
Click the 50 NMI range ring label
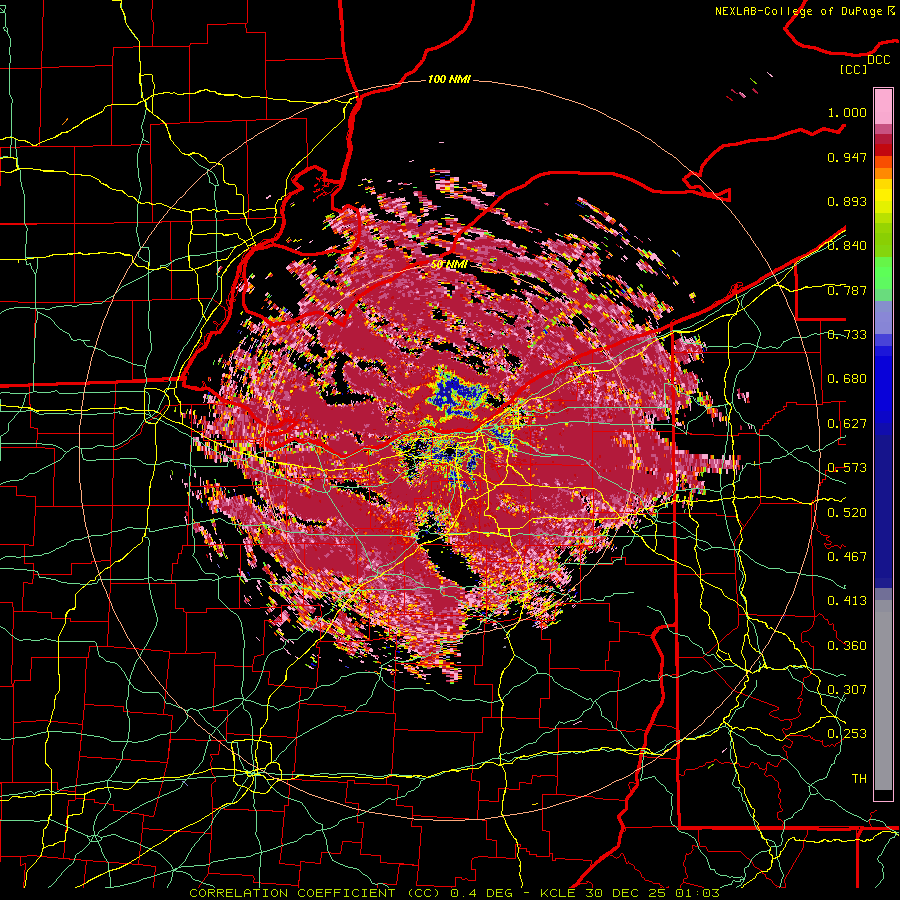[x=448, y=265]
